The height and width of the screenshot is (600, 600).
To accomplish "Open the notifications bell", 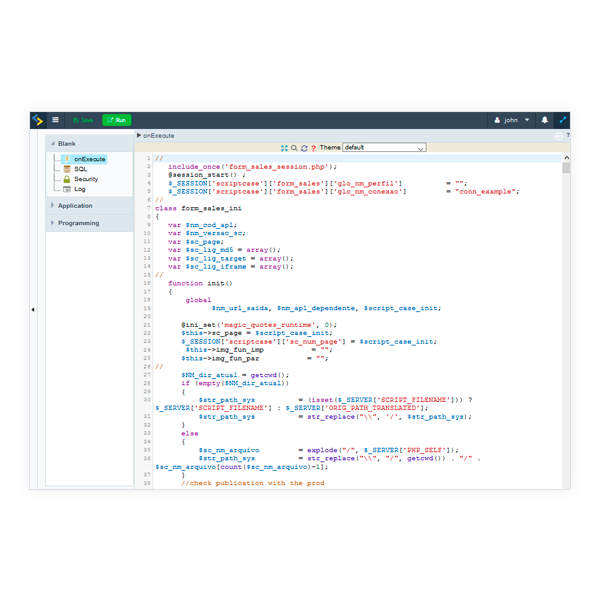I will [545, 120].
